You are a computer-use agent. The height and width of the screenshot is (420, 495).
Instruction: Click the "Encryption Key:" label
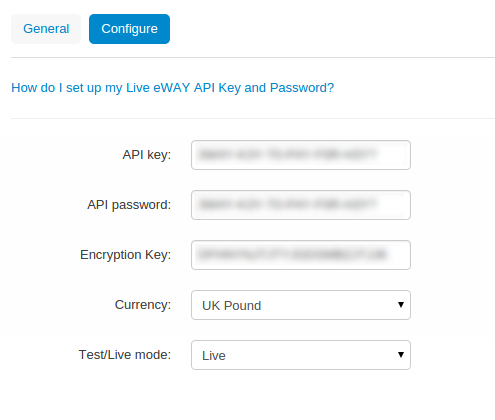125,255
